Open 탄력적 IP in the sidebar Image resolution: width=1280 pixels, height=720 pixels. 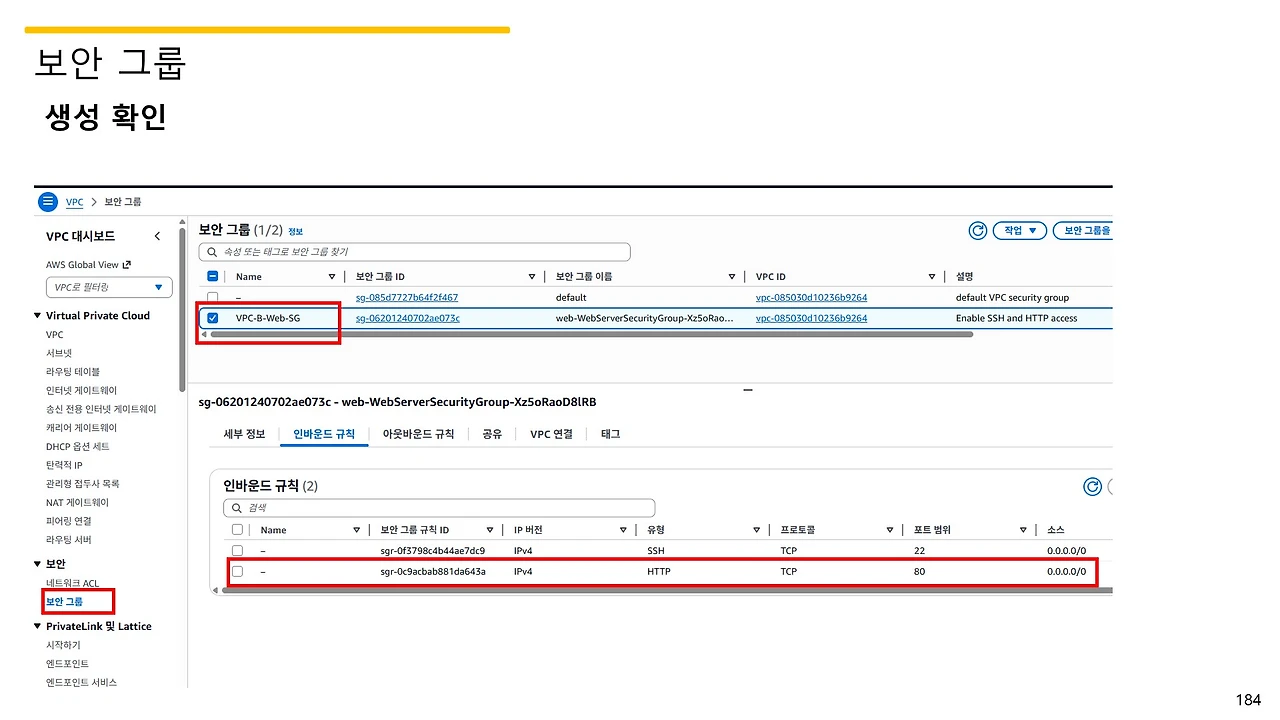point(64,465)
